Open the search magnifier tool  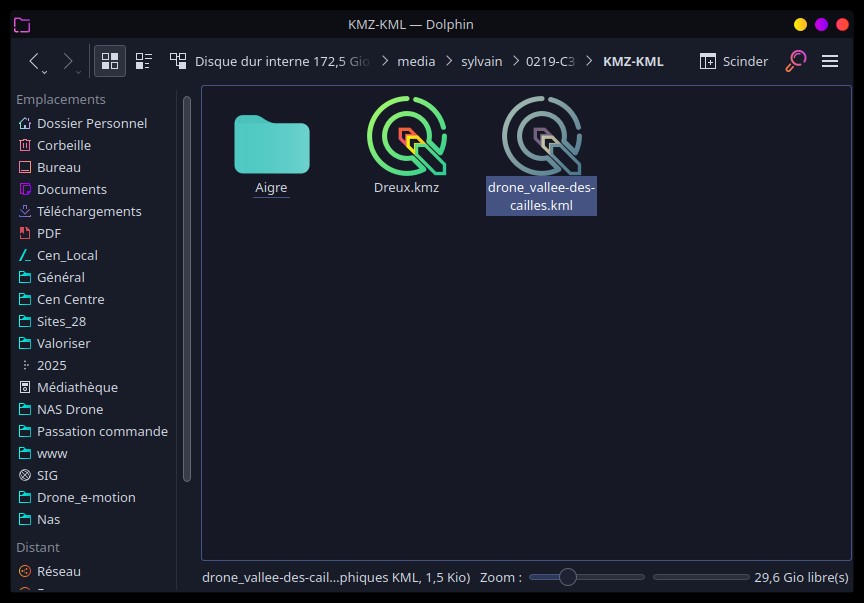795,61
